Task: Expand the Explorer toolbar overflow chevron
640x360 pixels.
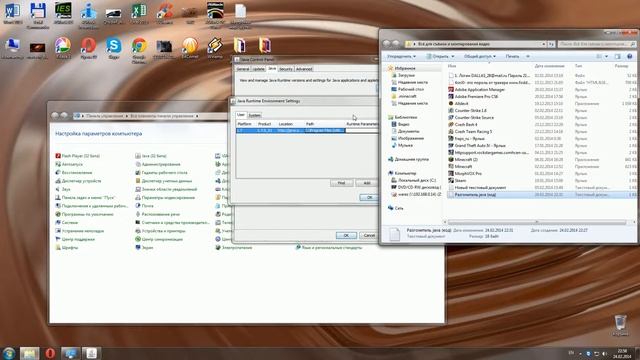Action: pos(528,56)
